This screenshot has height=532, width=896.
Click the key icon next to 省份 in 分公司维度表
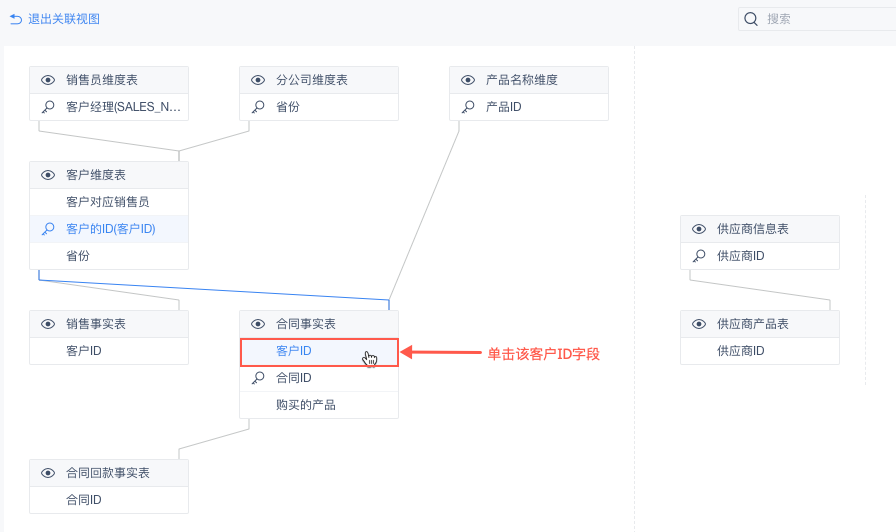coord(258,107)
